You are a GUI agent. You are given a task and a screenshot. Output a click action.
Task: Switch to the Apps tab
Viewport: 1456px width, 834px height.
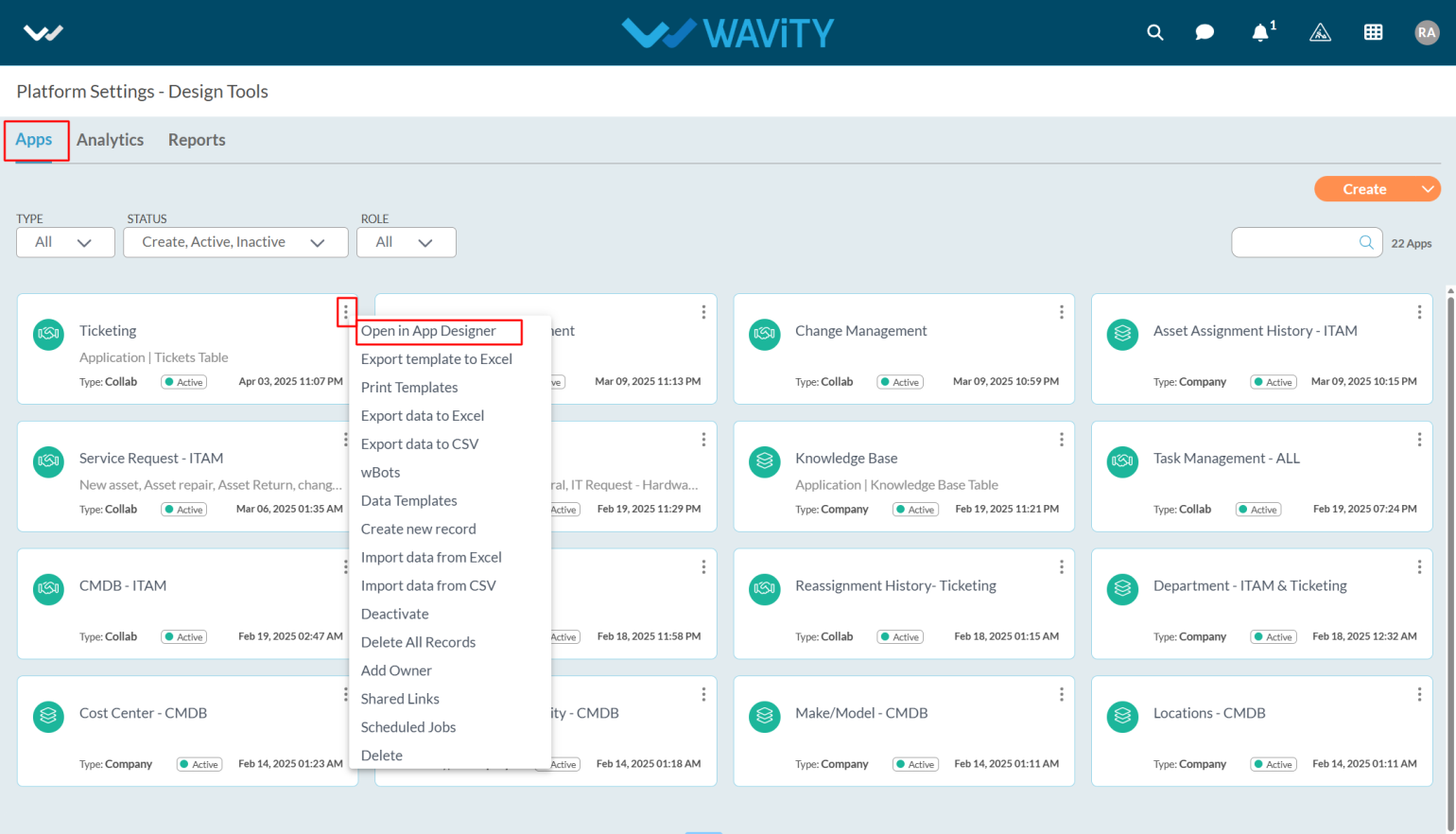pyautogui.click(x=34, y=140)
